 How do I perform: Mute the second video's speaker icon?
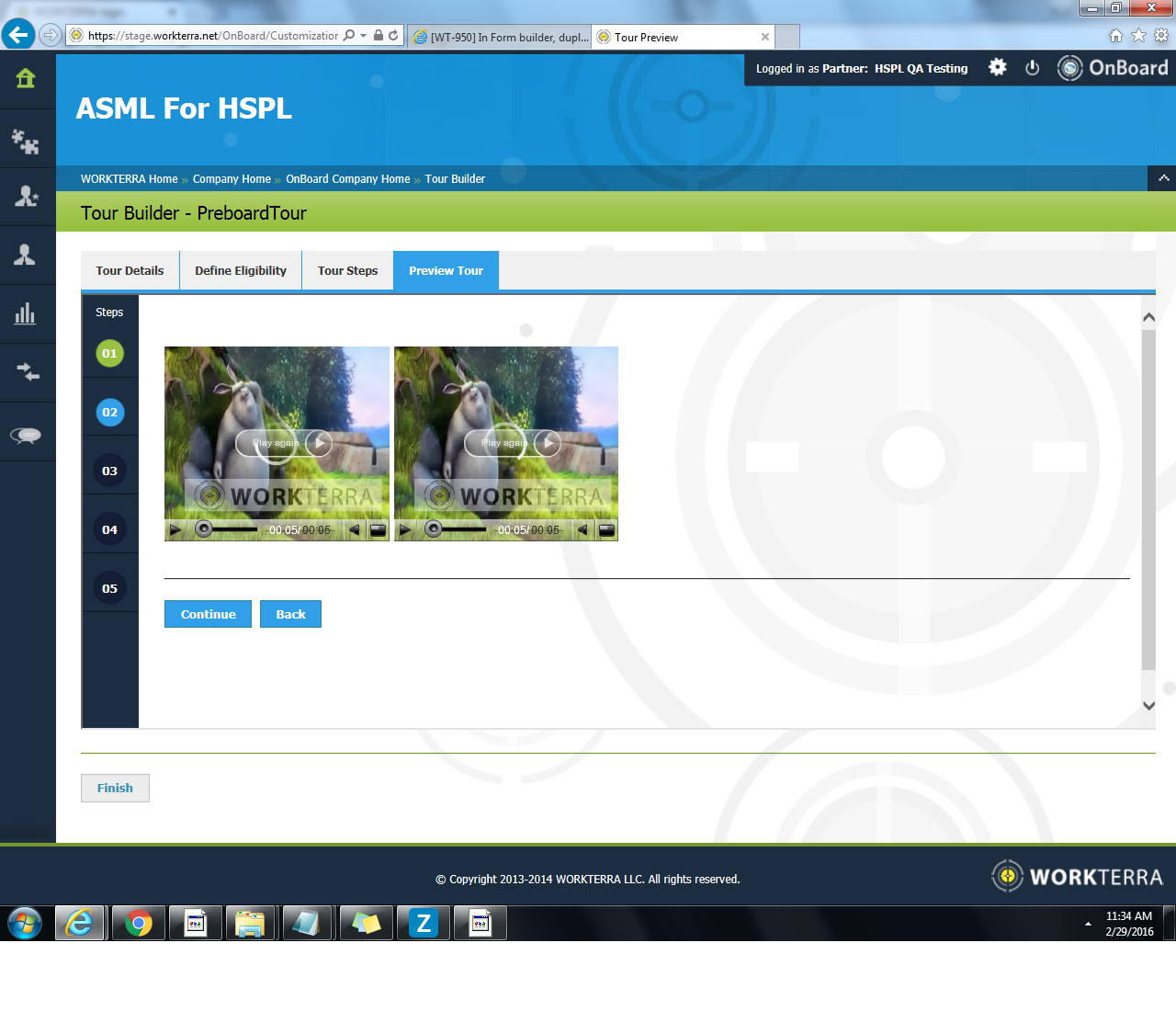coord(582,530)
